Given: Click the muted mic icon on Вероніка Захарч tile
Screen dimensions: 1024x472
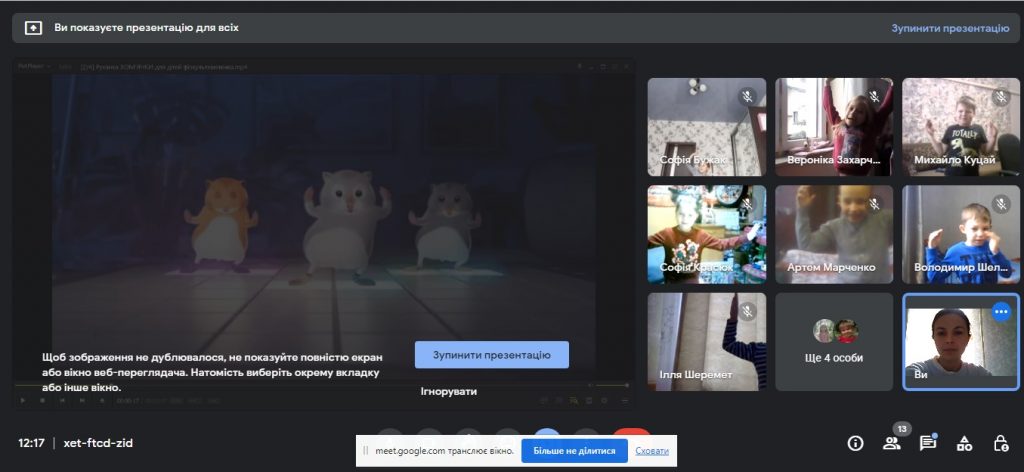Looking at the screenshot, I should click(x=875, y=97).
